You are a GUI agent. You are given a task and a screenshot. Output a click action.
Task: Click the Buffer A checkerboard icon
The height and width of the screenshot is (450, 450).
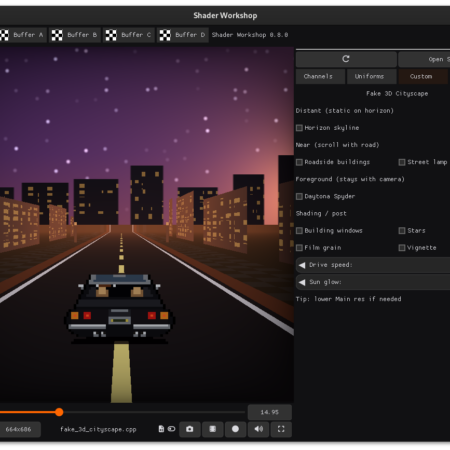pos(4,35)
